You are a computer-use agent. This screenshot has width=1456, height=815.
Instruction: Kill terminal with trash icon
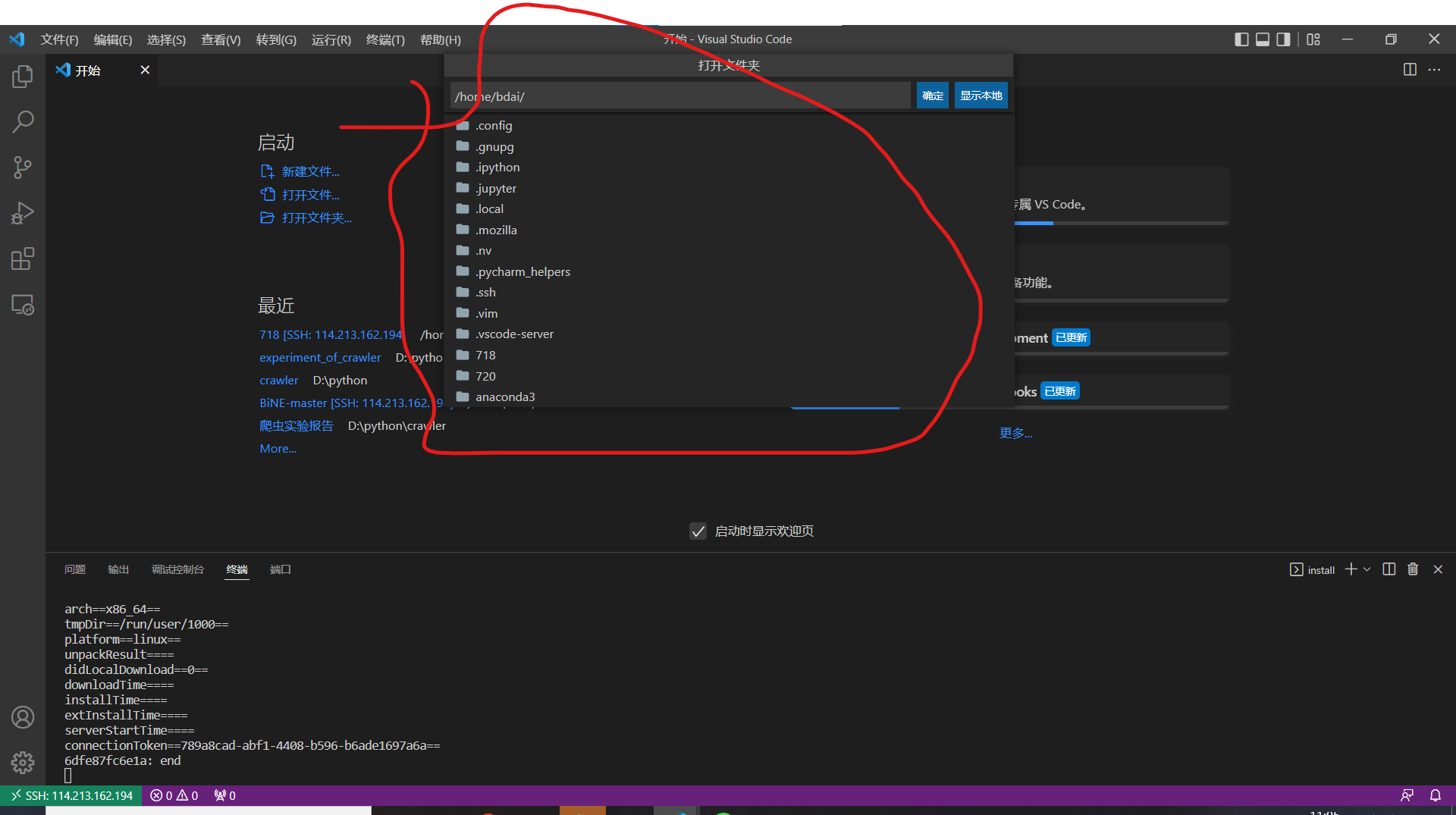tap(1413, 569)
